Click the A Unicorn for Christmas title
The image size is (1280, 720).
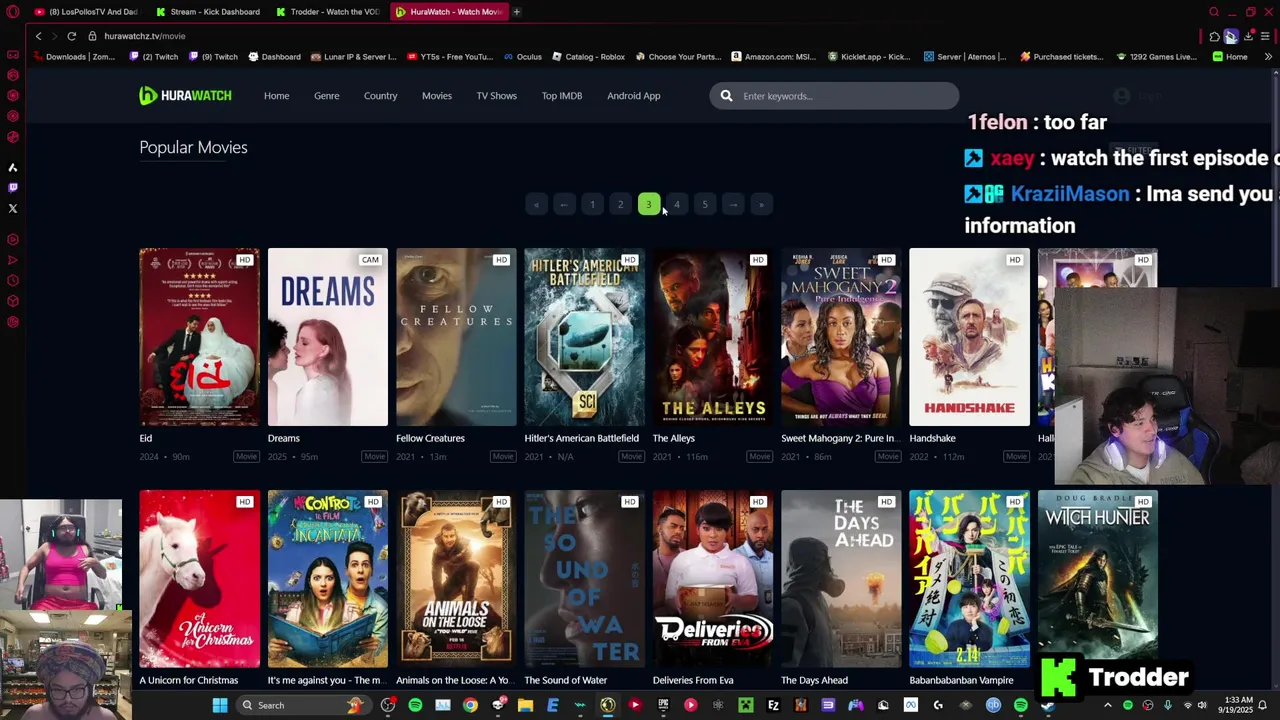click(189, 680)
